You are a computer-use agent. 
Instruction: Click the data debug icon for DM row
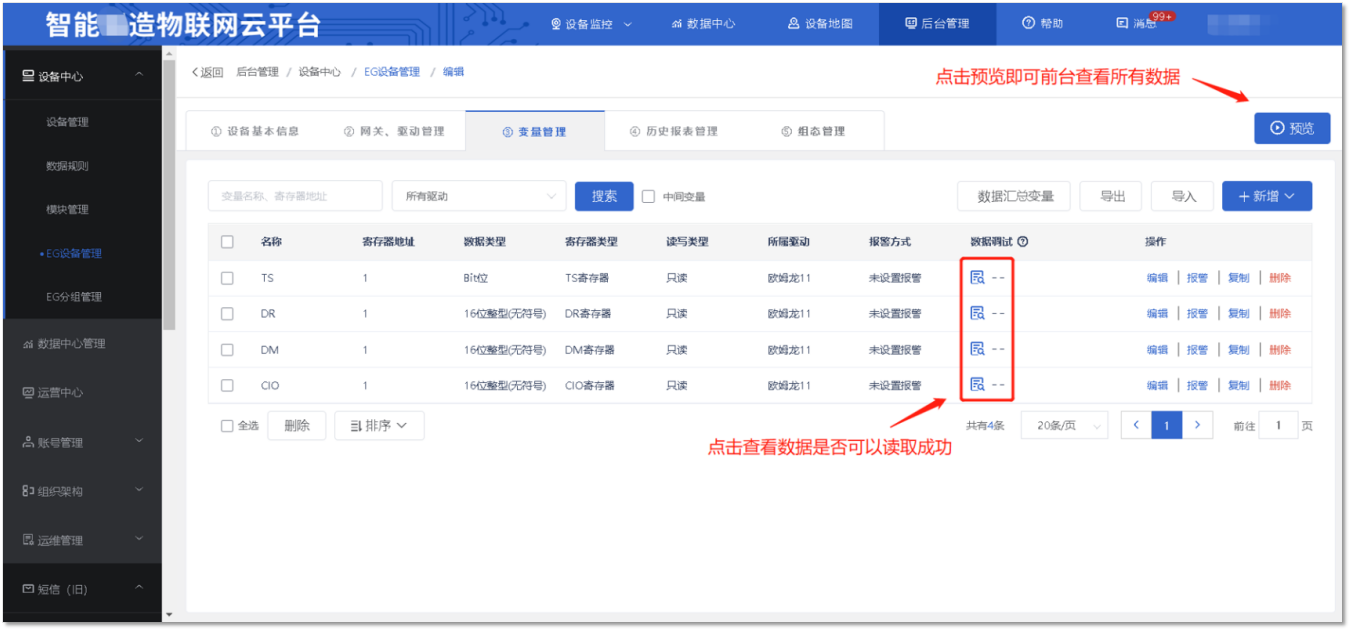point(977,349)
